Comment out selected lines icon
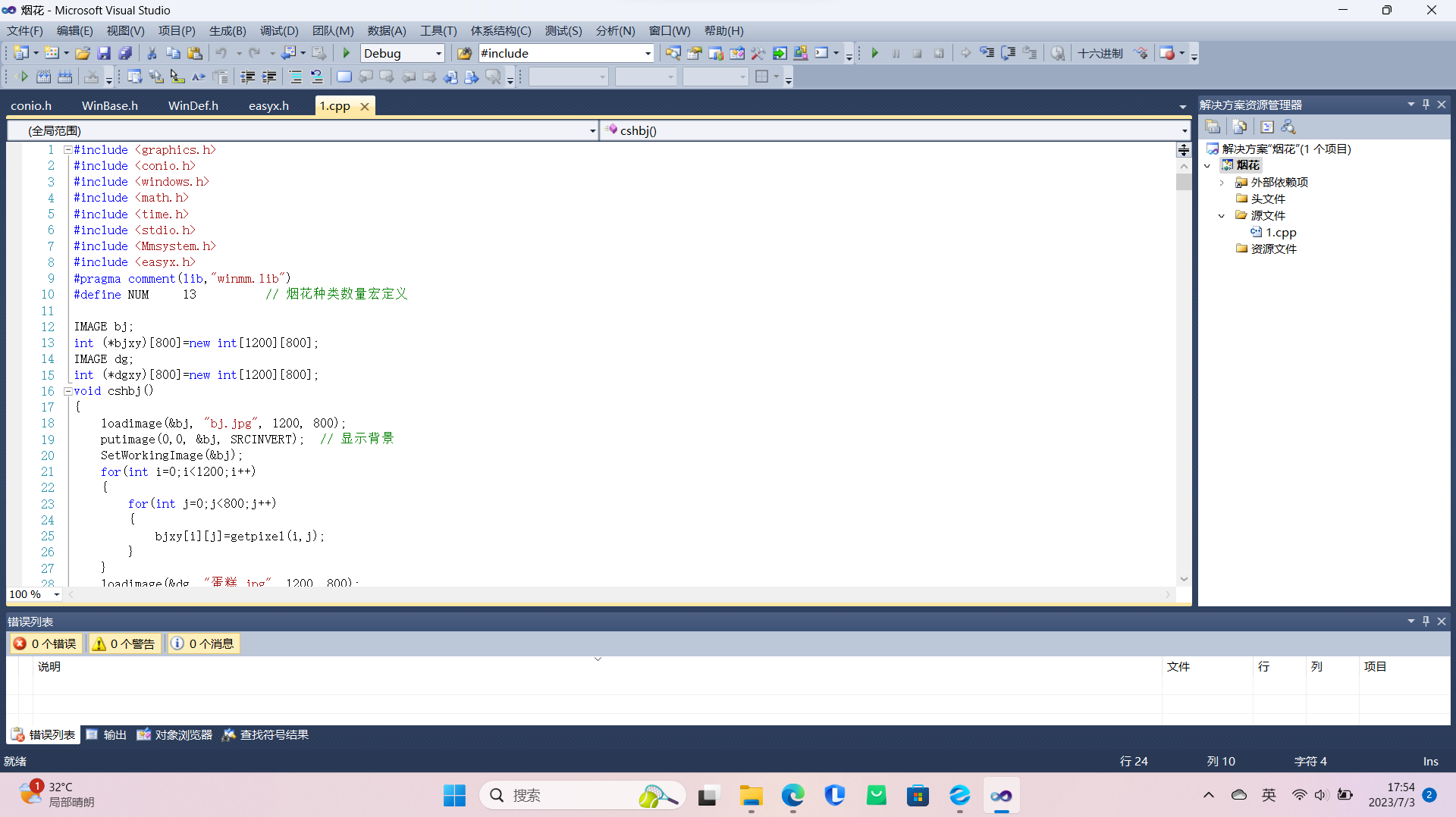This screenshot has height=817, width=1456. click(296, 77)
